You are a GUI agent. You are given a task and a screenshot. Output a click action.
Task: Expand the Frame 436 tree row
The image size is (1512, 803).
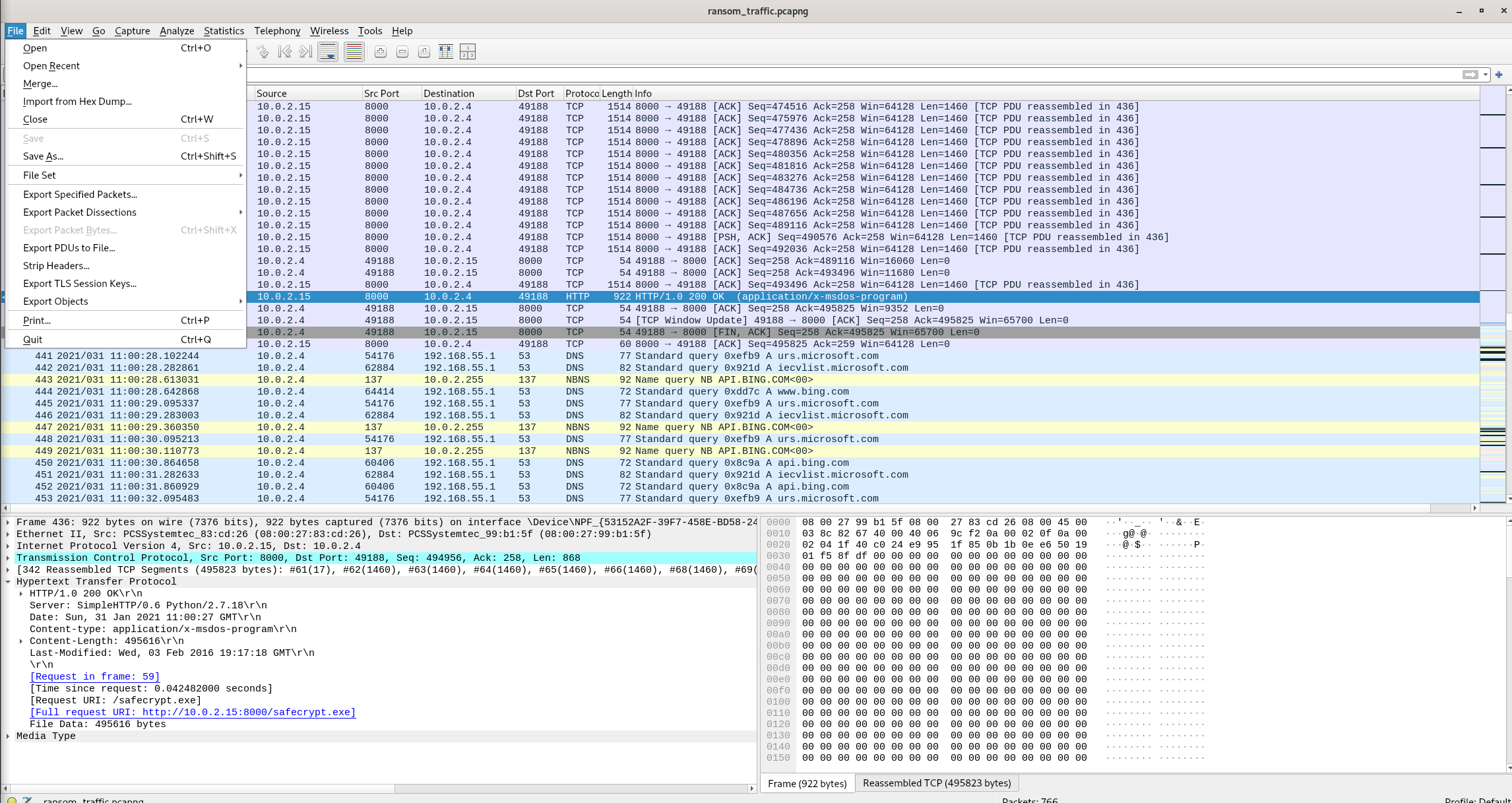pyautogui.click(x=8, y=523)
